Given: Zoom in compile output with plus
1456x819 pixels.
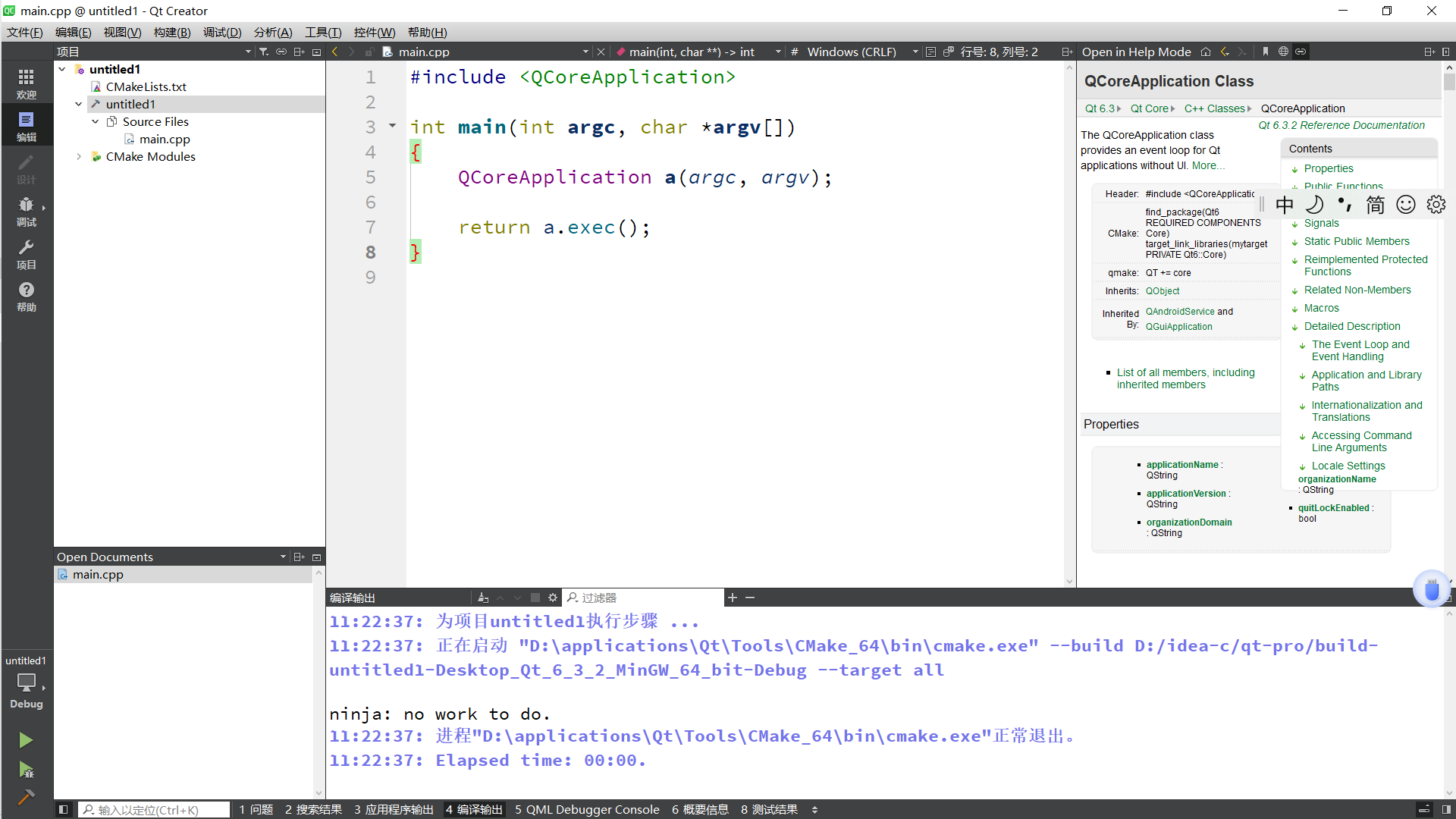Looking at the screenshot, I should [733, 598].
